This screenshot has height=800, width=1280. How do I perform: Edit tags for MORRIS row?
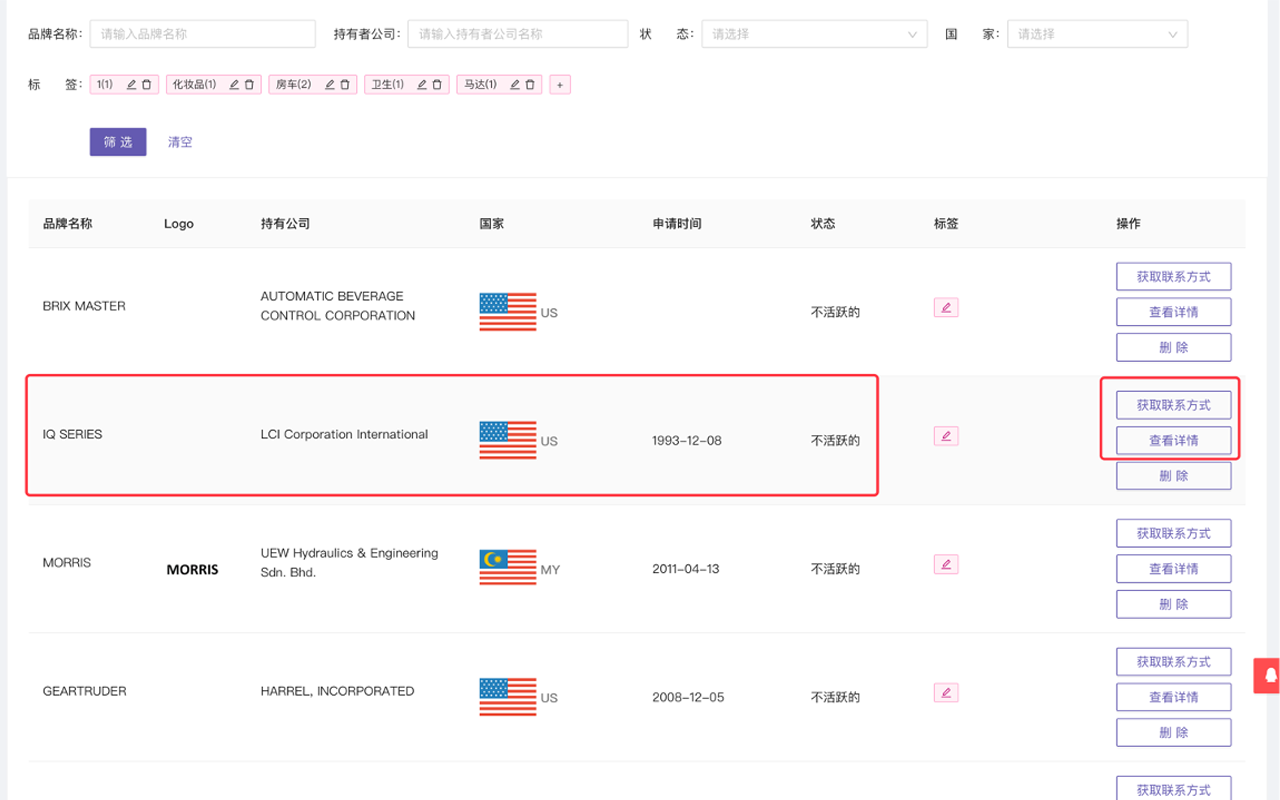(946, 564)
